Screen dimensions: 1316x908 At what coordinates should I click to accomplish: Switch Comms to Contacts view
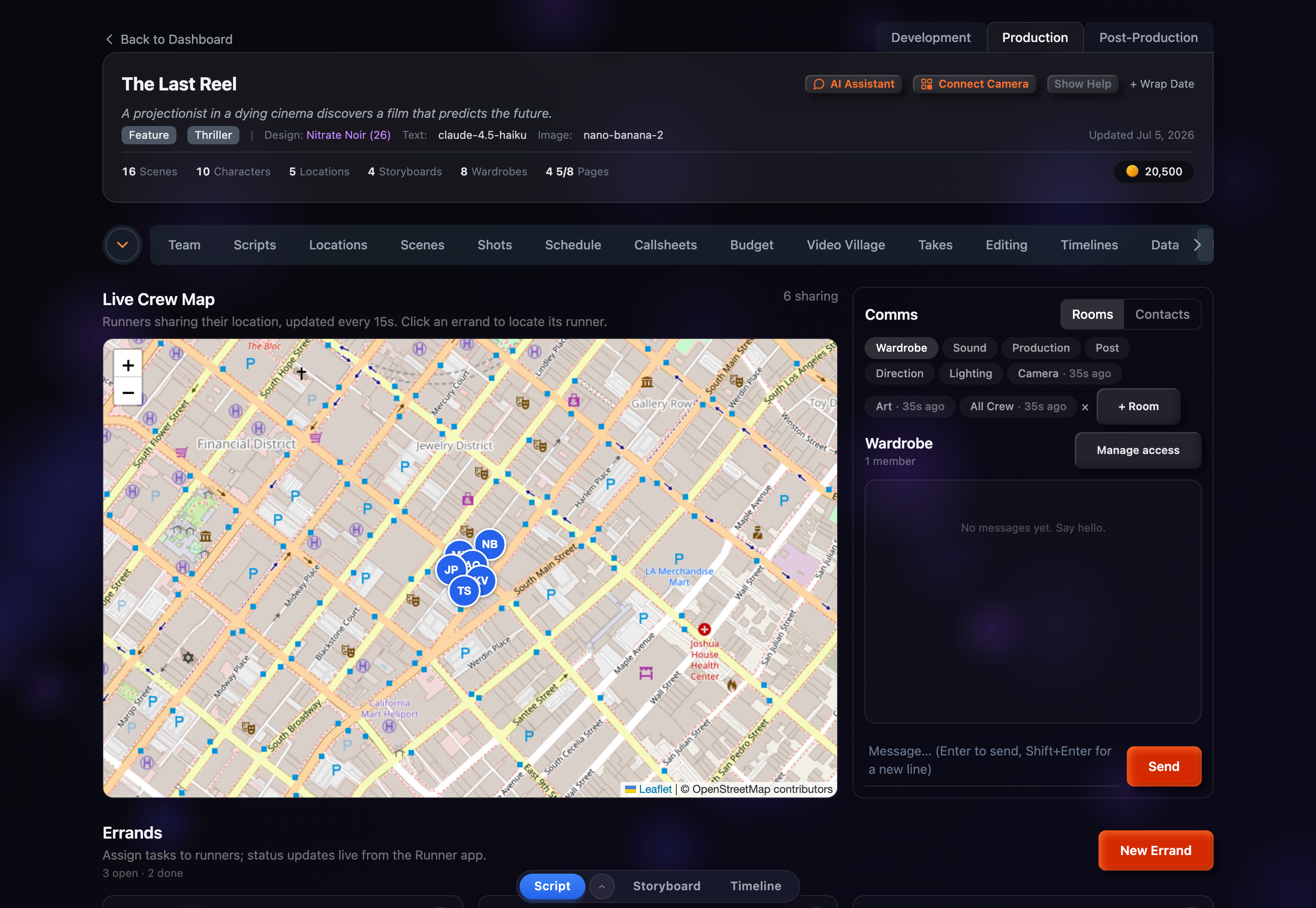point(1162,314)
